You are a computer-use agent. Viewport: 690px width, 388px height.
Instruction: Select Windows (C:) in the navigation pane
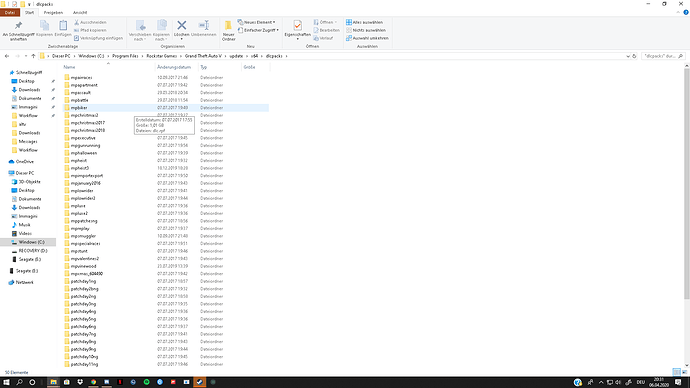tap(31, 242)
